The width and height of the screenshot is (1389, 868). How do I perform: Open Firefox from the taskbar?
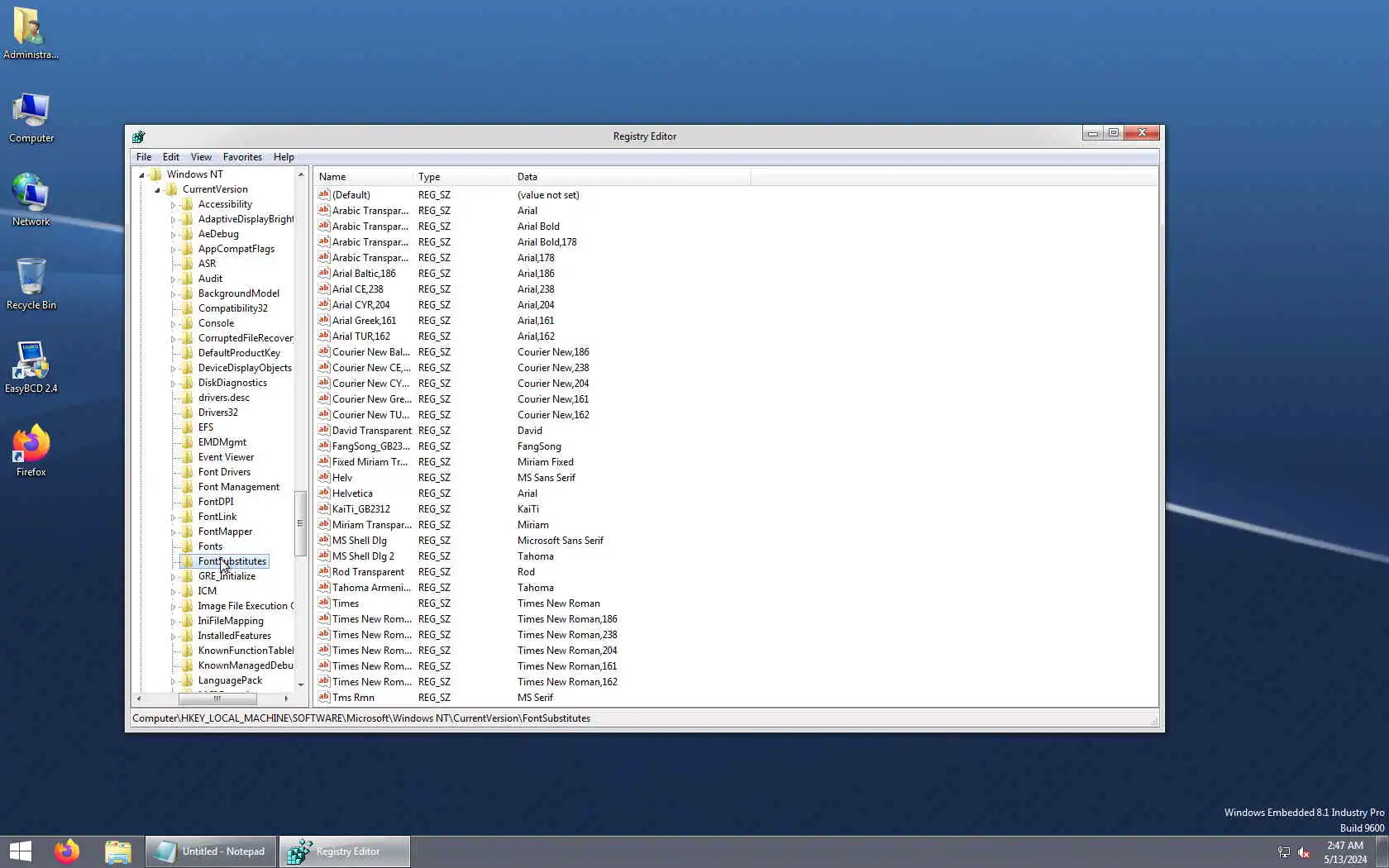pyautogui.click(x=67, y=851)
